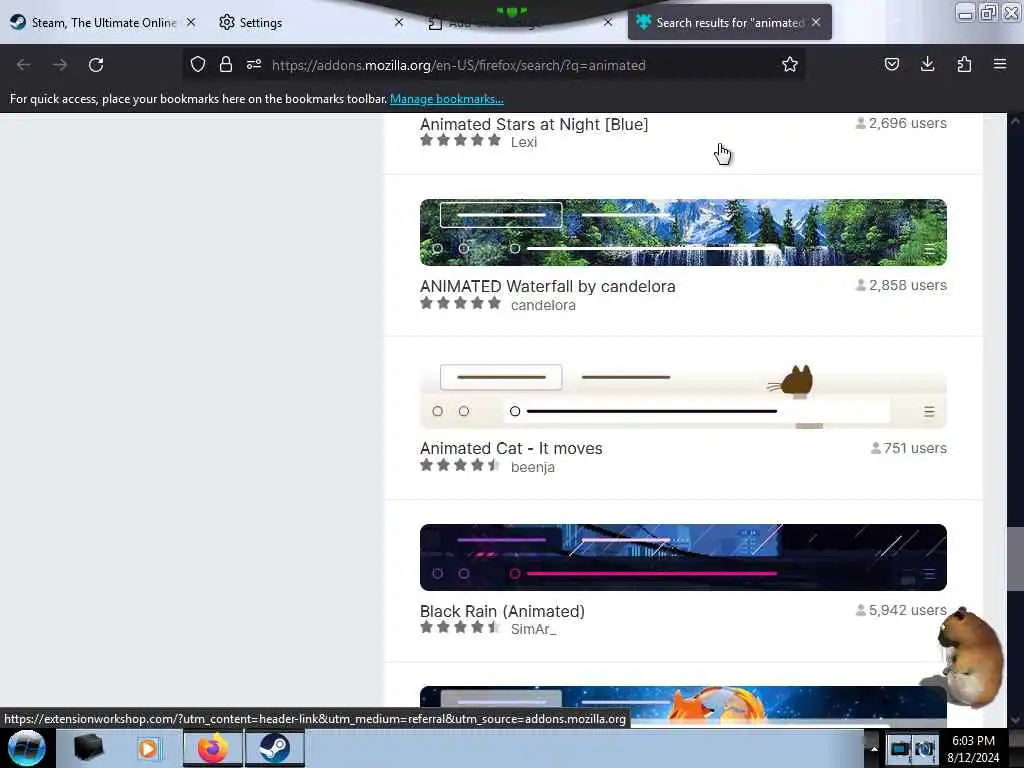Click the site security padlock icon

[226, 65]
